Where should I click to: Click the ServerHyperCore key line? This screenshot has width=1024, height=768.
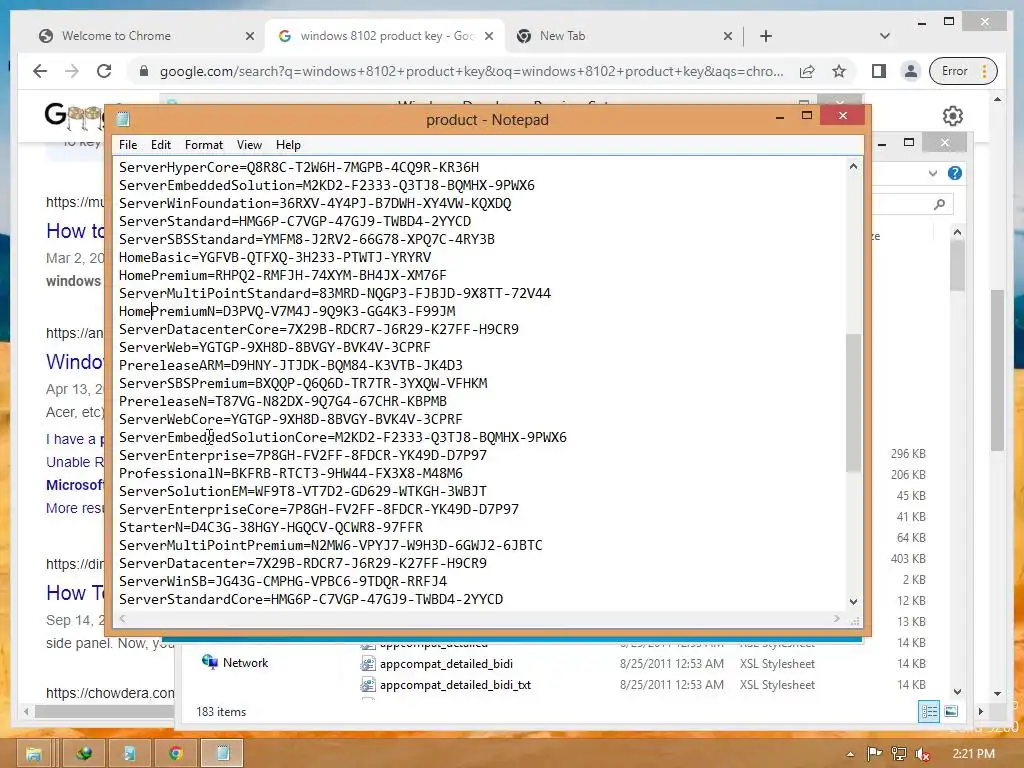coord(298,167)
